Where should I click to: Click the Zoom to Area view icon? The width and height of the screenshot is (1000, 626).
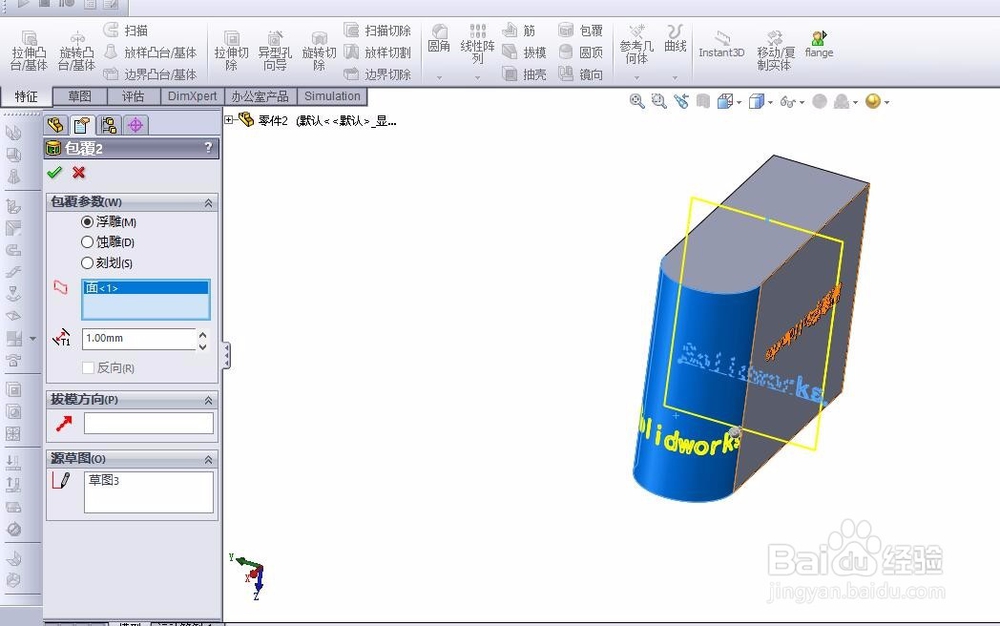coord(659,101)
